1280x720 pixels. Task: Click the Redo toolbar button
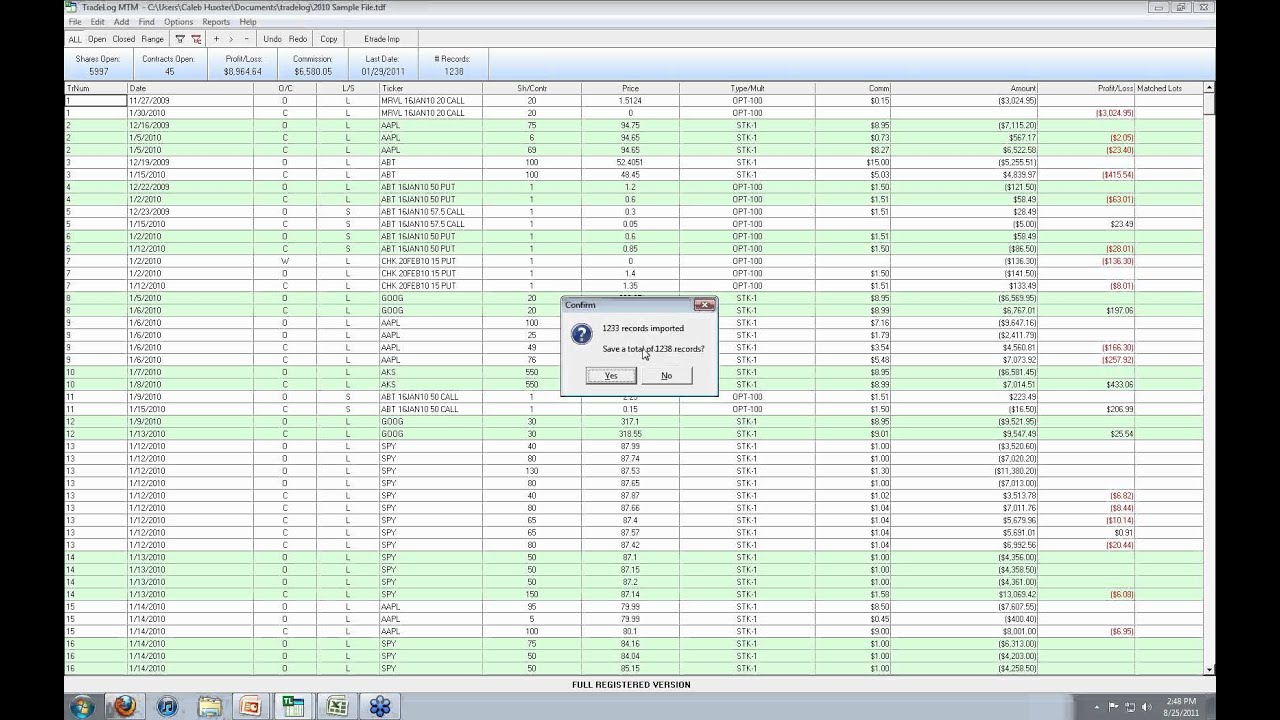[x=298, y=39]
